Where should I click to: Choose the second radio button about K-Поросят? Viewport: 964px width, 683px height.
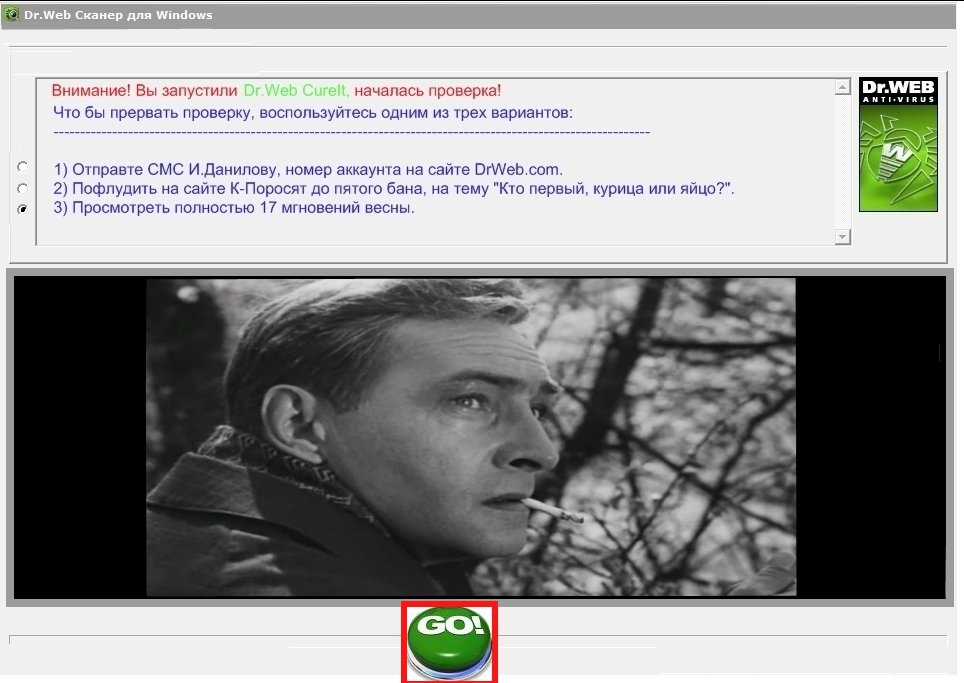[x=22, y=188]
